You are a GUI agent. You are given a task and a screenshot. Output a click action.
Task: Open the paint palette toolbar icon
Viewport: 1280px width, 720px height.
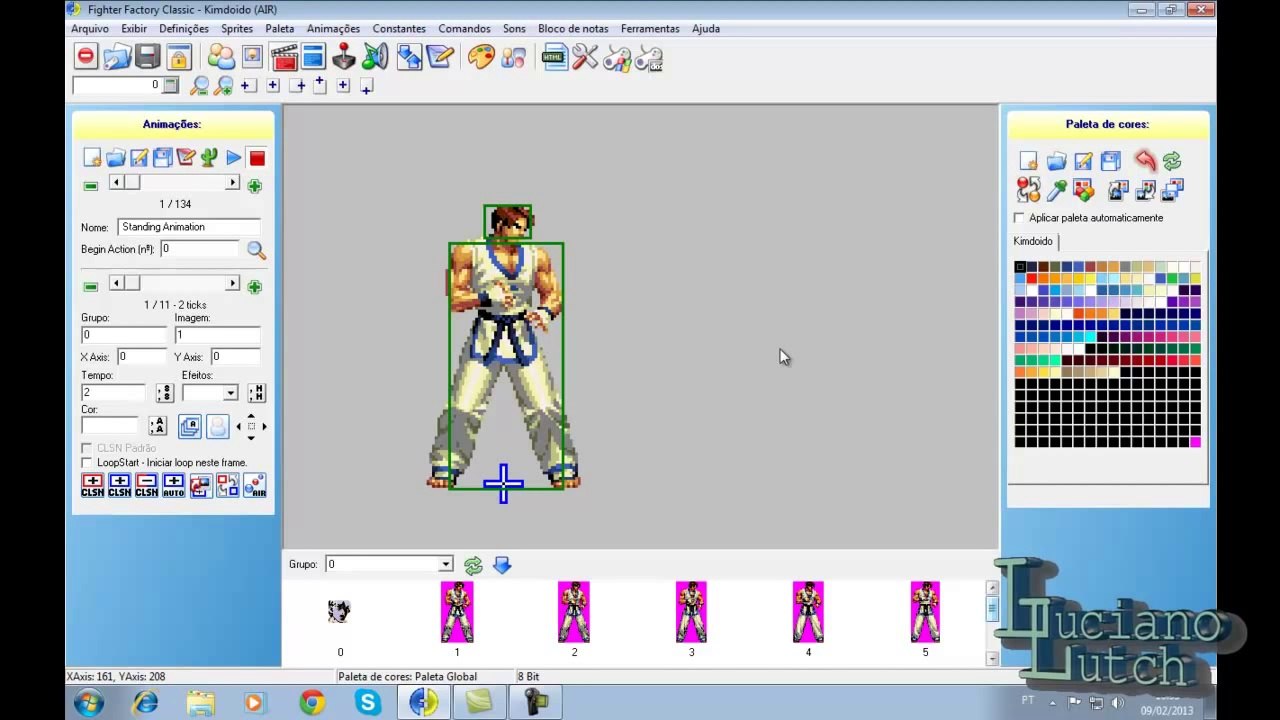pyautogui.click(x=481, y=57)
